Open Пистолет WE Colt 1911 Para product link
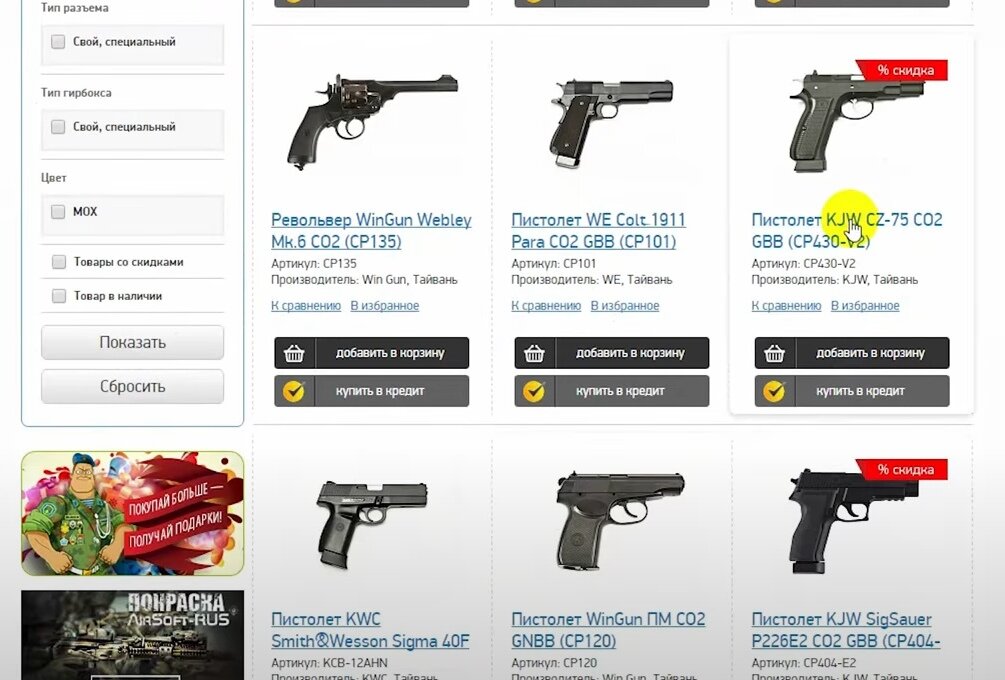 tap(598, 231)
